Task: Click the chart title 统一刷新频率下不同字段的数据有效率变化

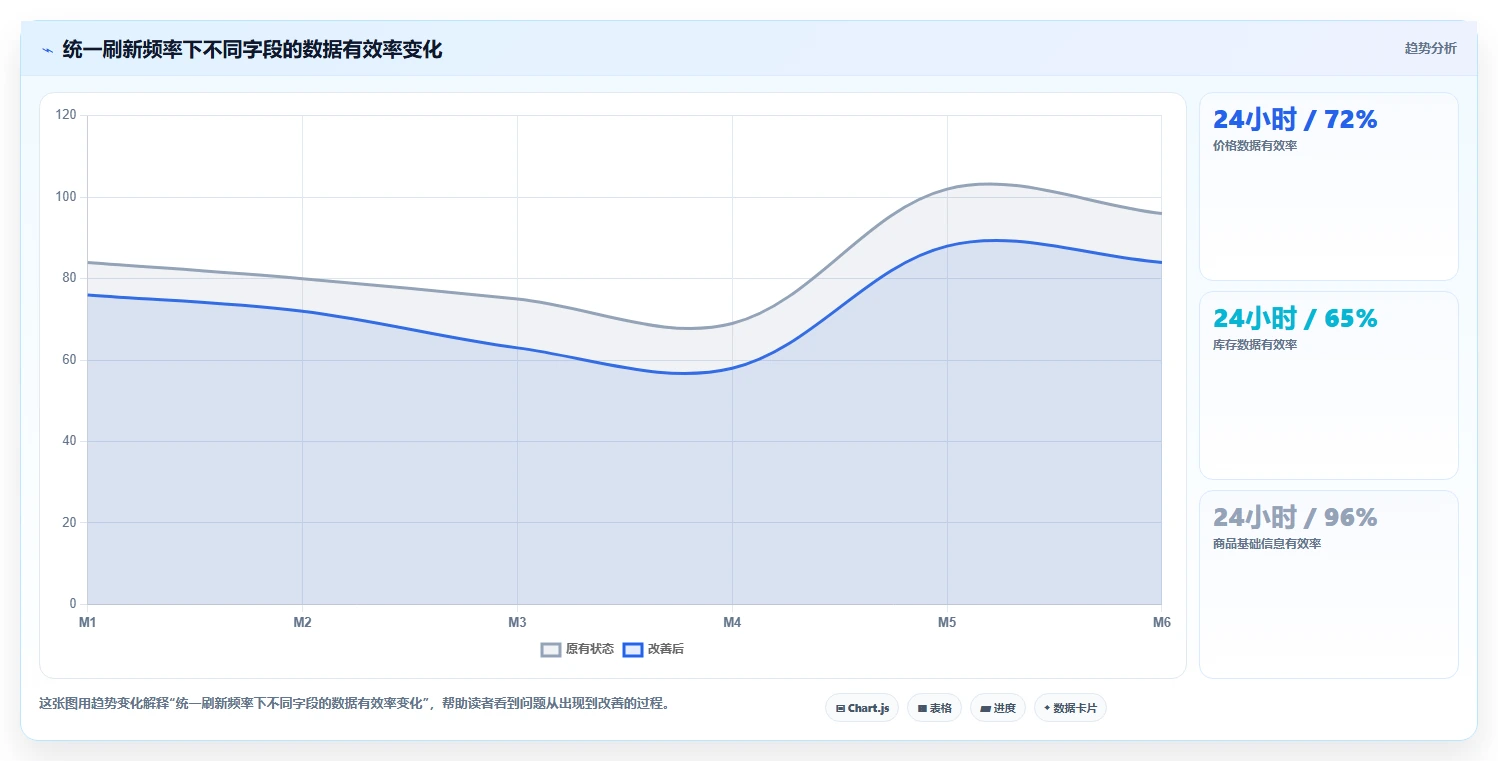Action: click(x=252, y=50)
